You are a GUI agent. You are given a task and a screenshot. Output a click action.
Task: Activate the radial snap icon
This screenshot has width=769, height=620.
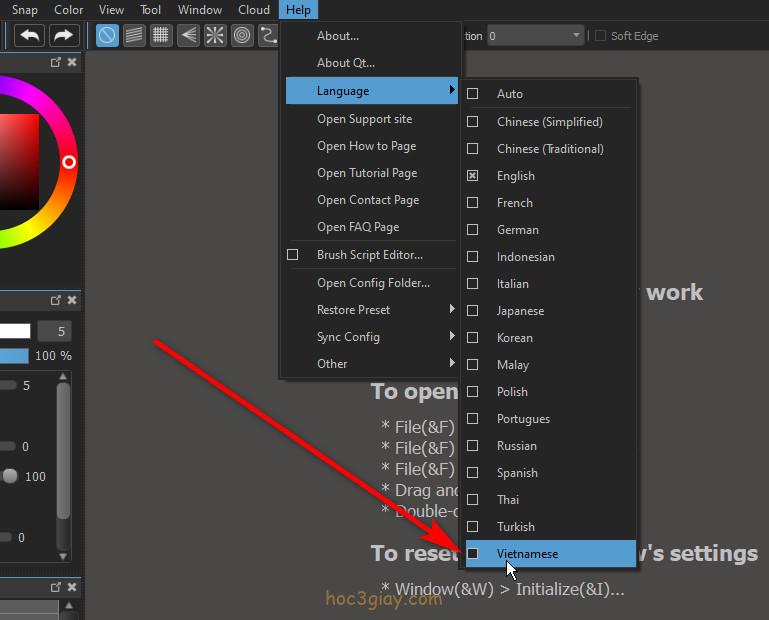click(x=215, y=36)
